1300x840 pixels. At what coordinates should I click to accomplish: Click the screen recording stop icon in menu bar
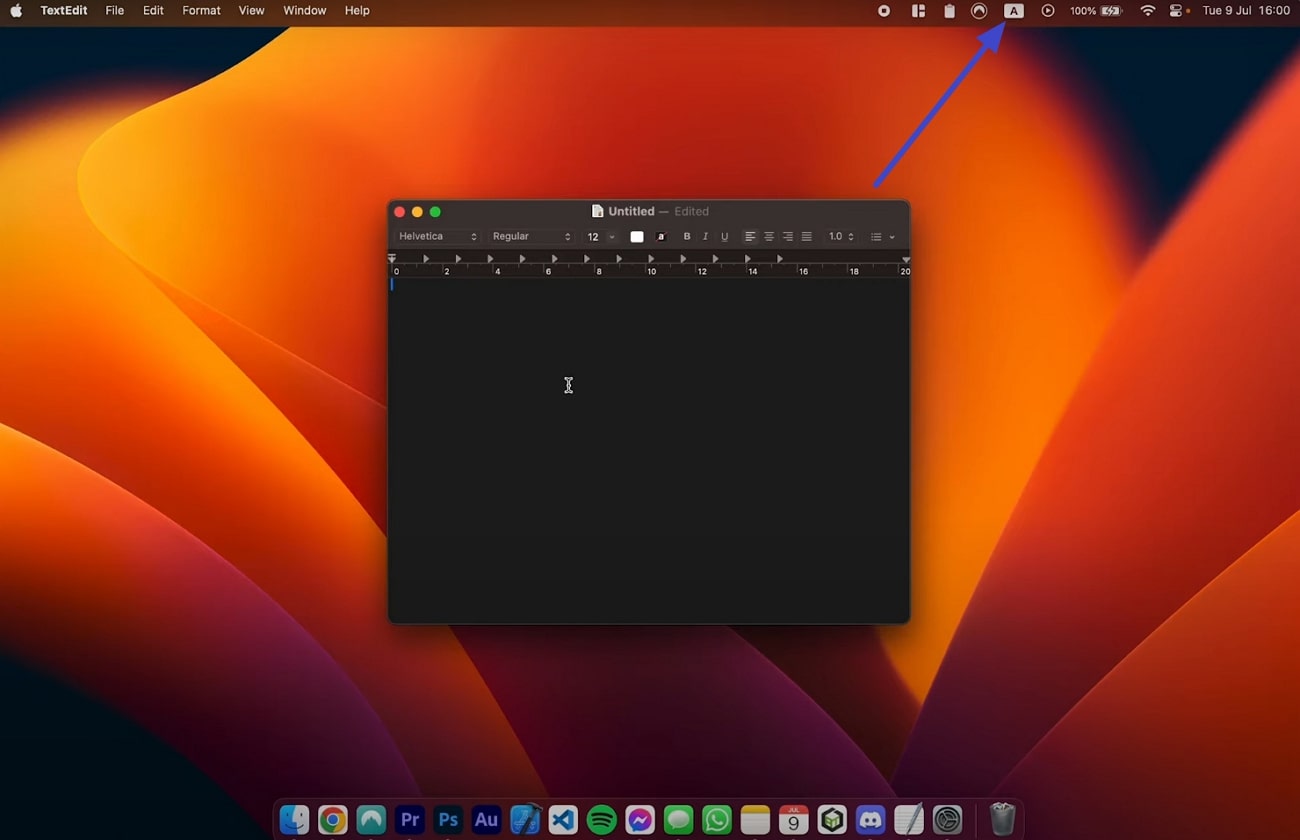pyautogui.click(x=884, y=11)
